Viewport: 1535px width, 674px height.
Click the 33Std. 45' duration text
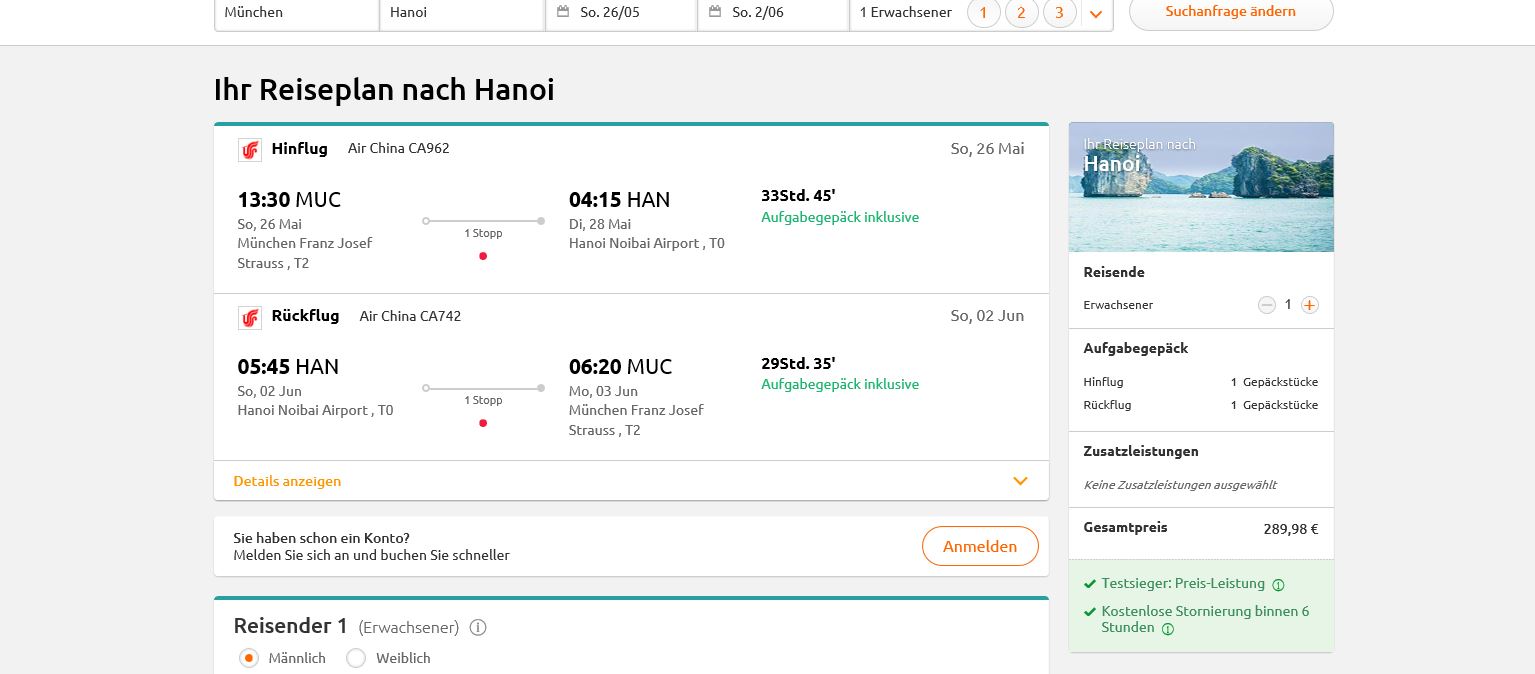pos(798,195)
